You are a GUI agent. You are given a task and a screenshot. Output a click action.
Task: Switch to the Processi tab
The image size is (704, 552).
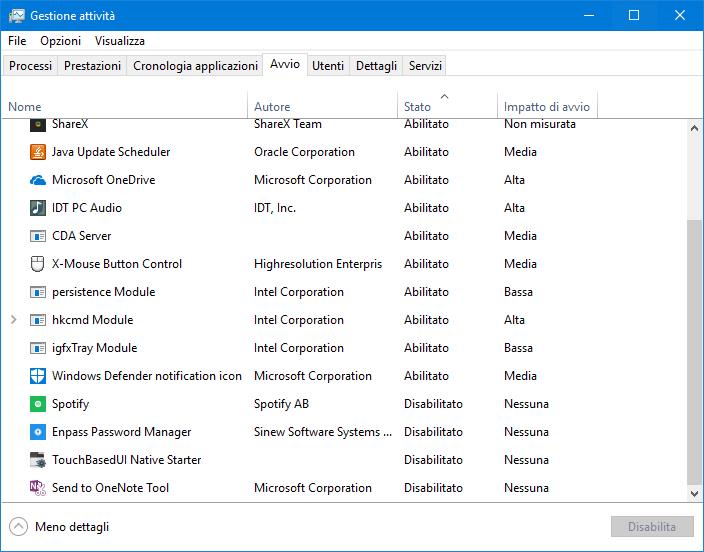(31, 66)
